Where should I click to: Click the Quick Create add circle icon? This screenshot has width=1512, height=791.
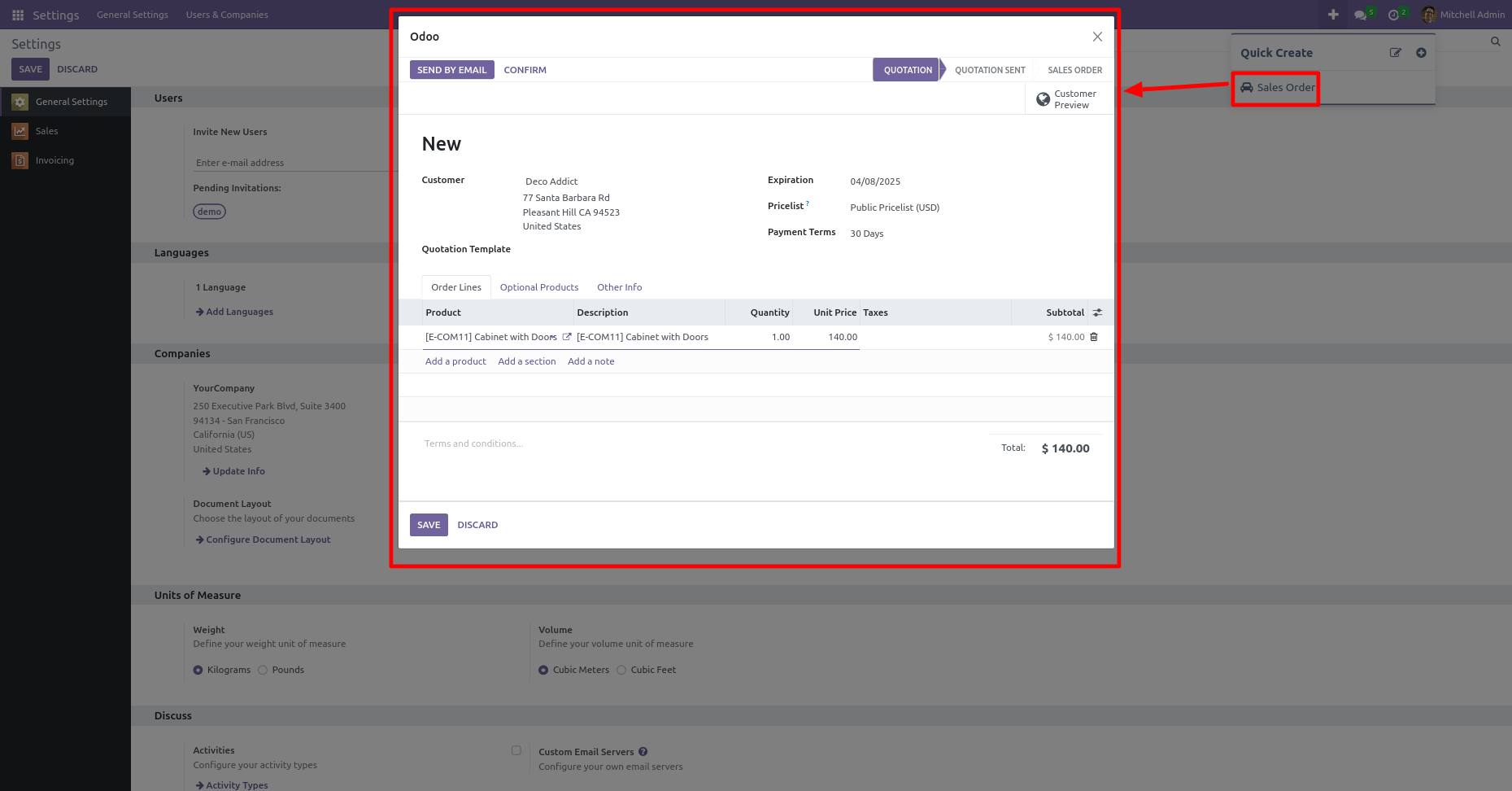[1421, 53]
